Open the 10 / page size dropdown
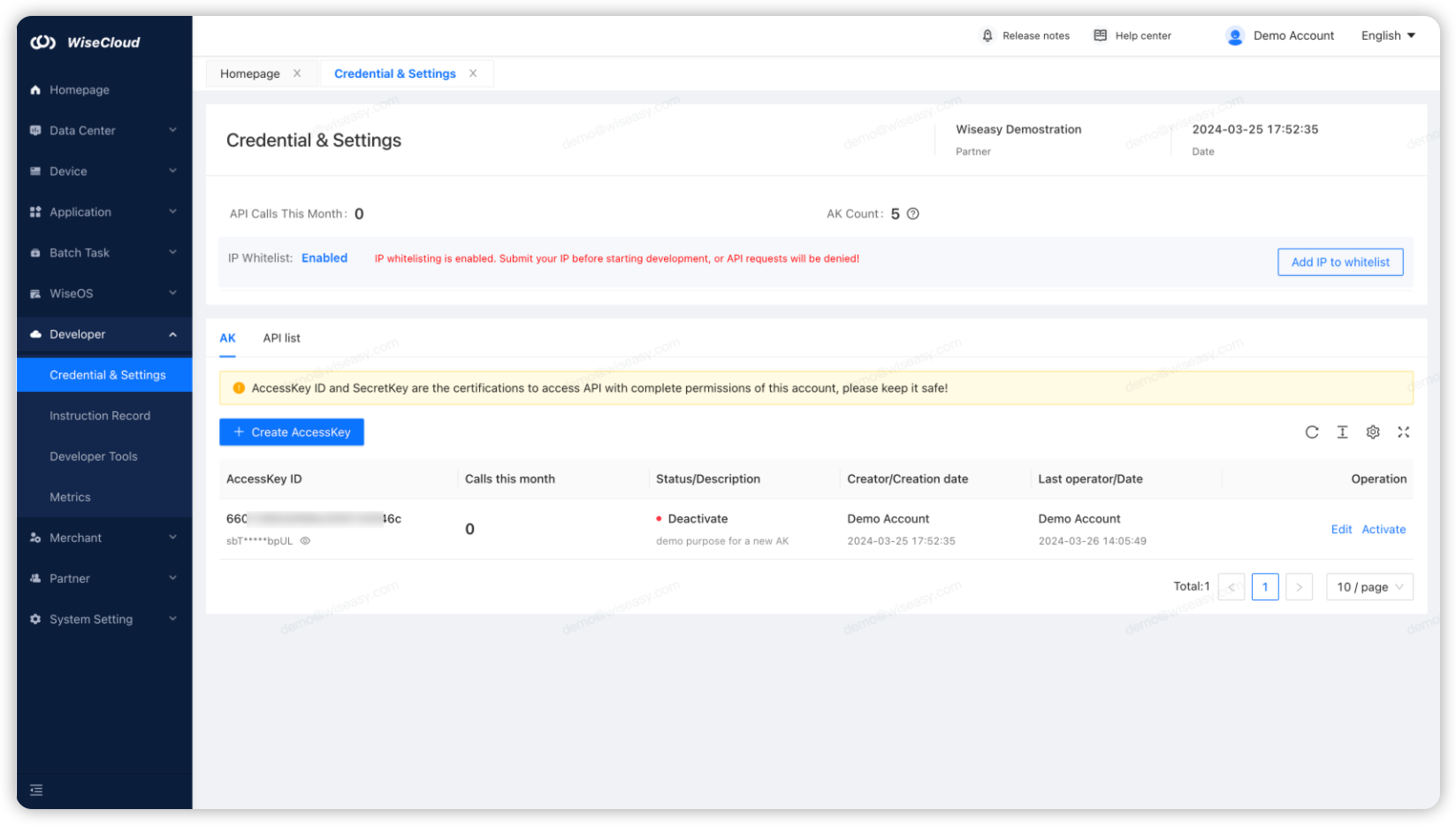The image size is (1456, 825). [x=1369, y=587]
